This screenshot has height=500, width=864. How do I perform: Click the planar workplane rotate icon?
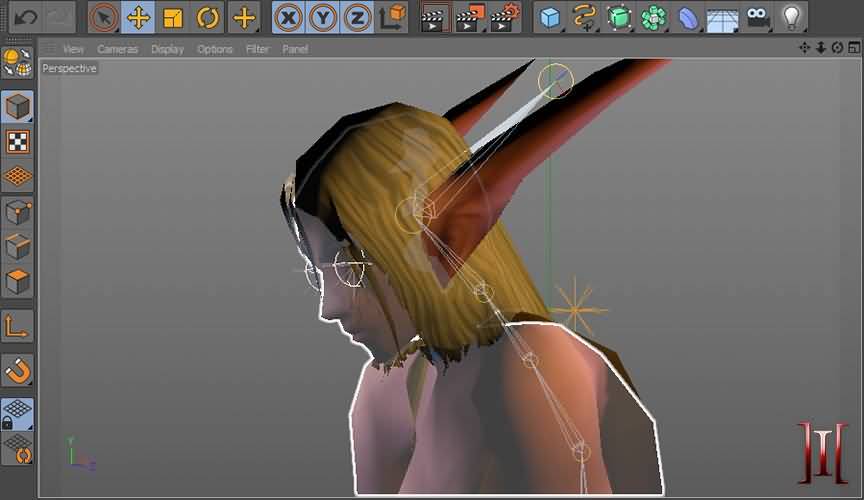tap(17, 449)
